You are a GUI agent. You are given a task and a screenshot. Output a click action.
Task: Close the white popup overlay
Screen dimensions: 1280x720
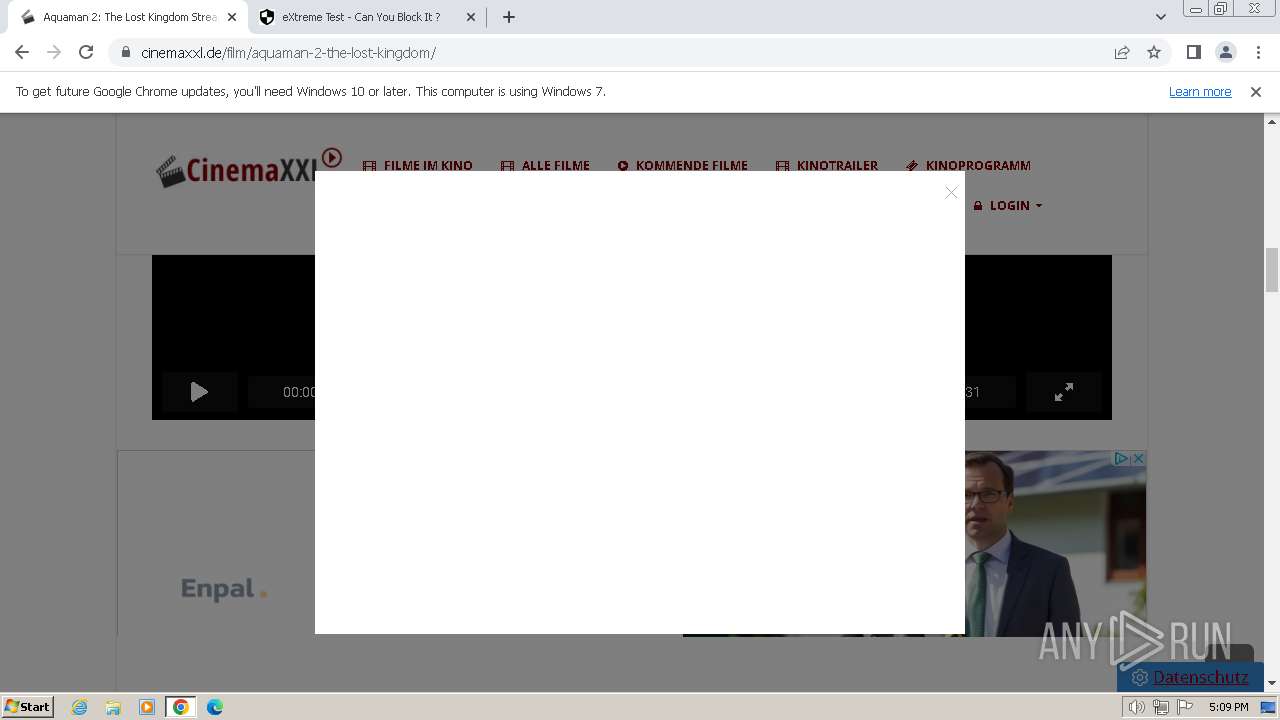pos(951,192)
